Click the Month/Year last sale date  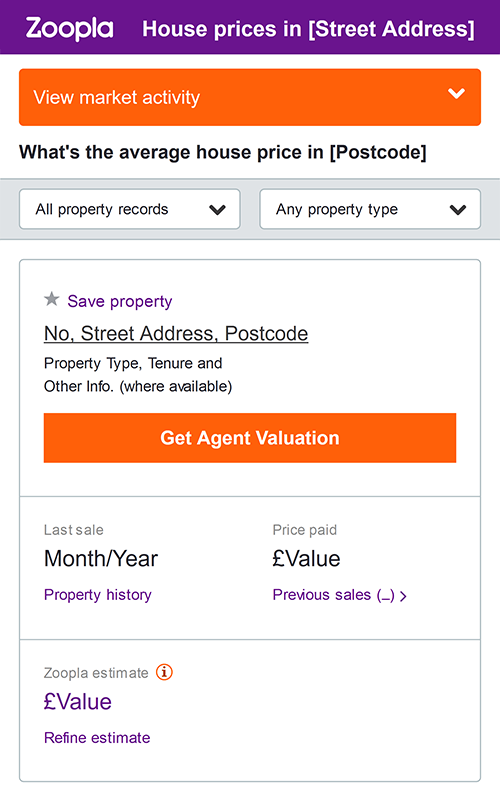(101, 559)
